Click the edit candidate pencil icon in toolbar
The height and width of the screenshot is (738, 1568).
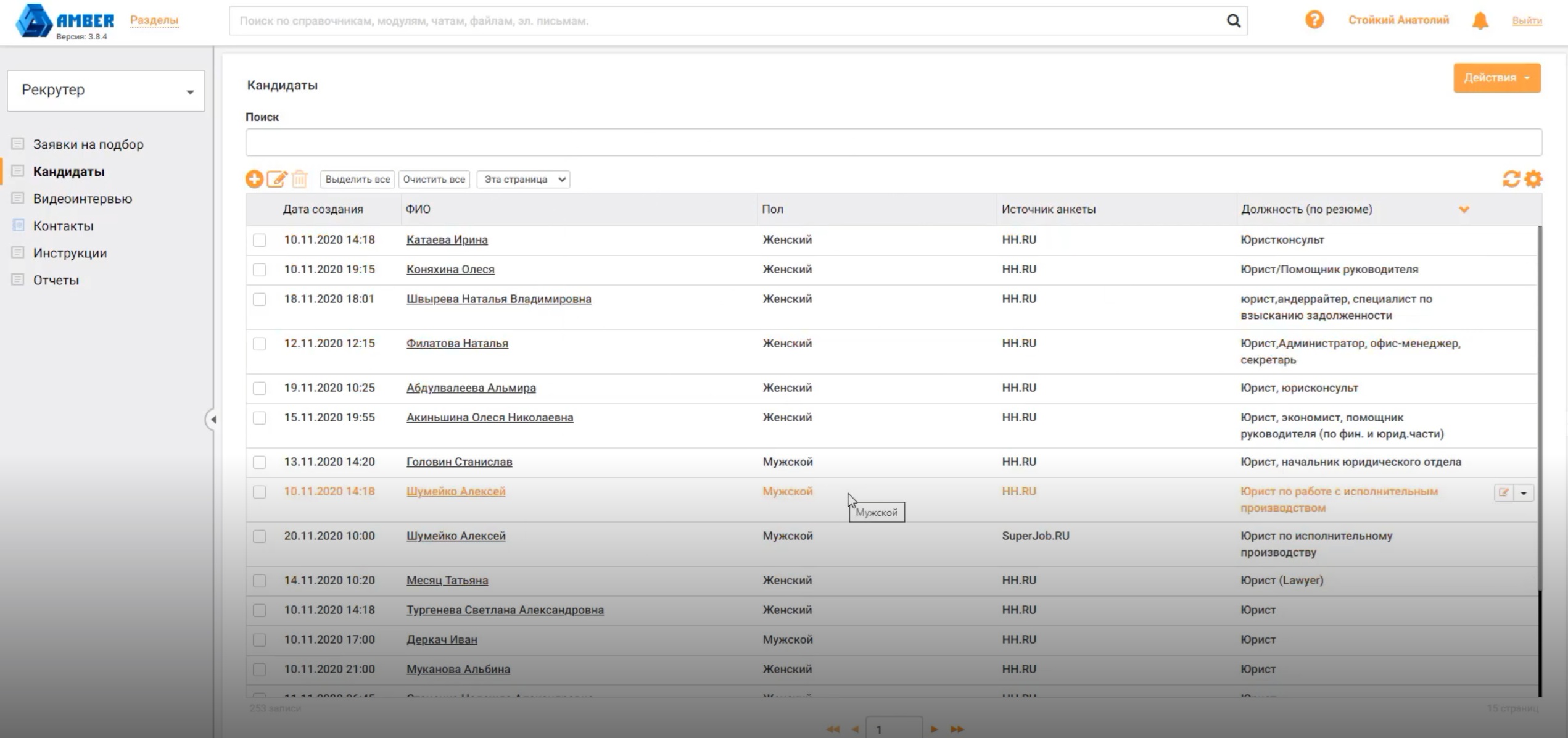(x=276, y=179)
